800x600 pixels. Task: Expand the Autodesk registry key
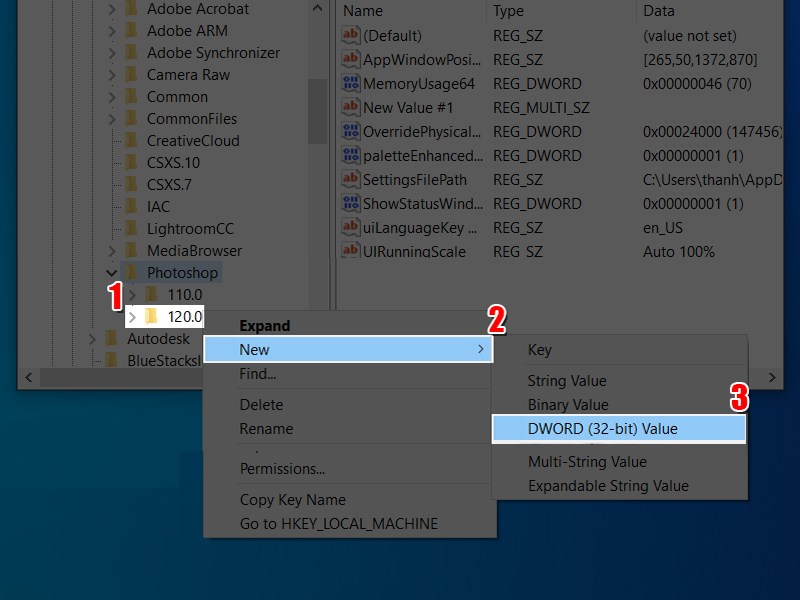93,339
